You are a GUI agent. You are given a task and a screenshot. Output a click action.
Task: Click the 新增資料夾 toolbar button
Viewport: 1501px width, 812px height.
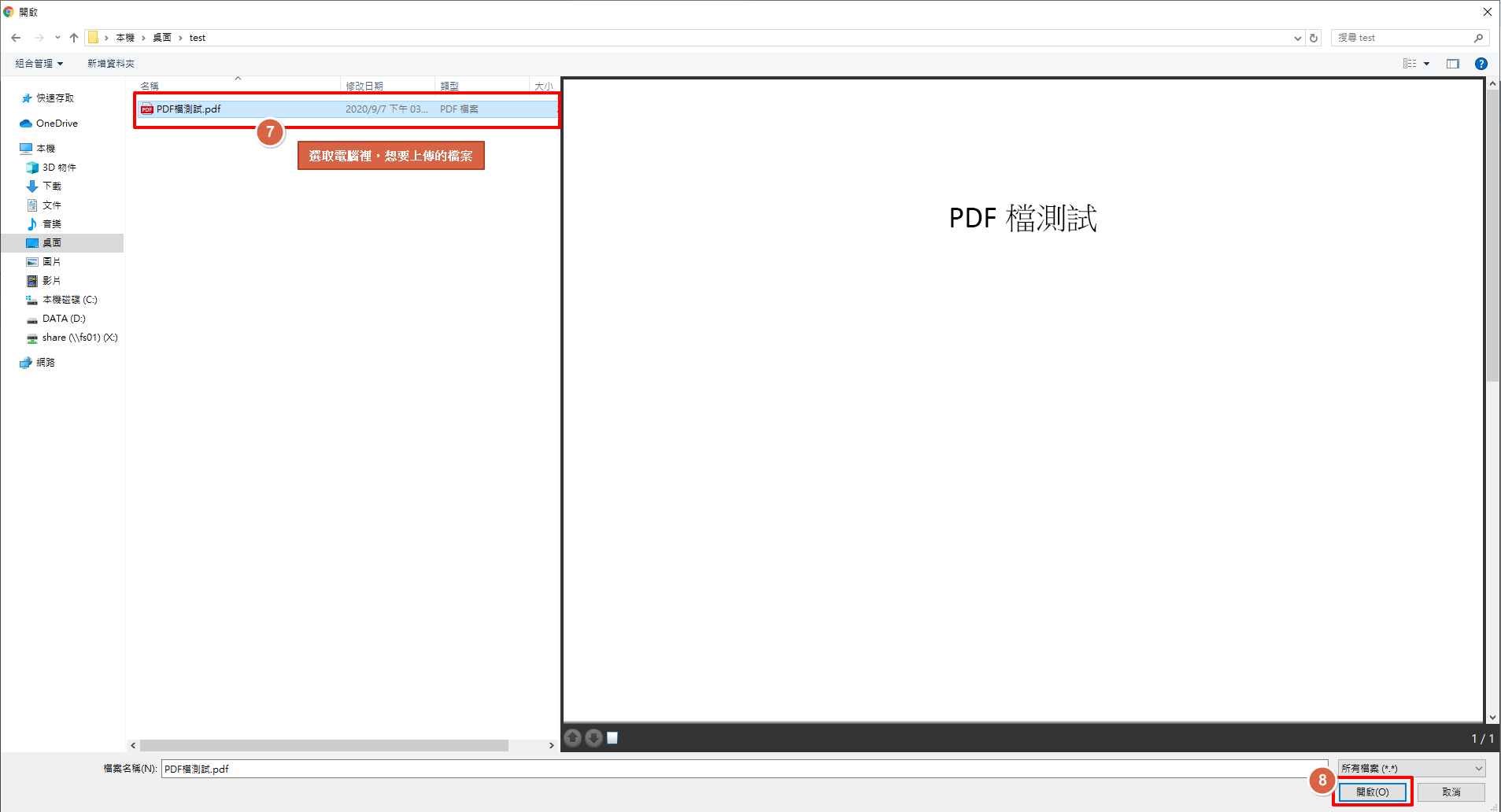click(111, 64)
